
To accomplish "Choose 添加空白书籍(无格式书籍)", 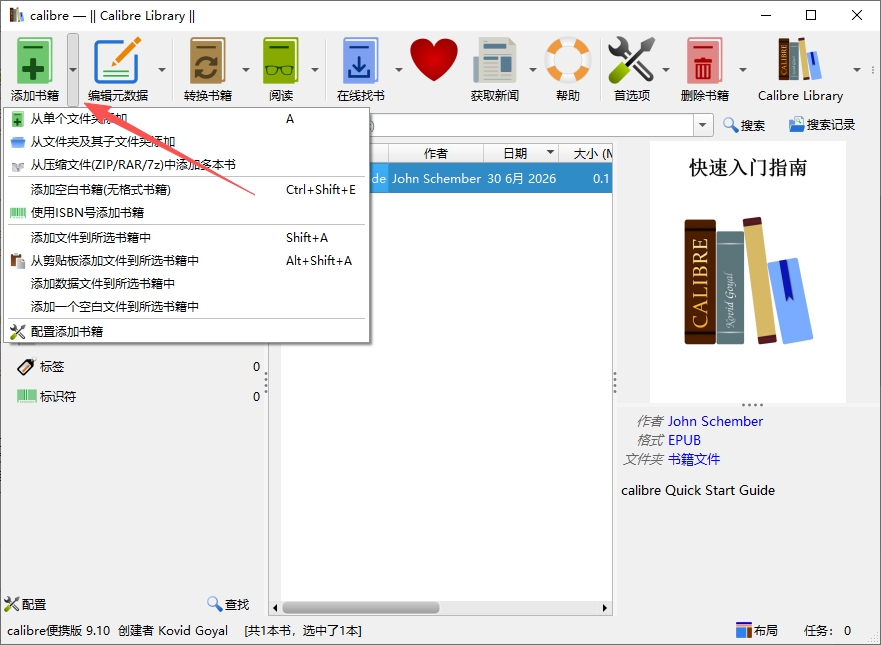I will tap(187, 190).
